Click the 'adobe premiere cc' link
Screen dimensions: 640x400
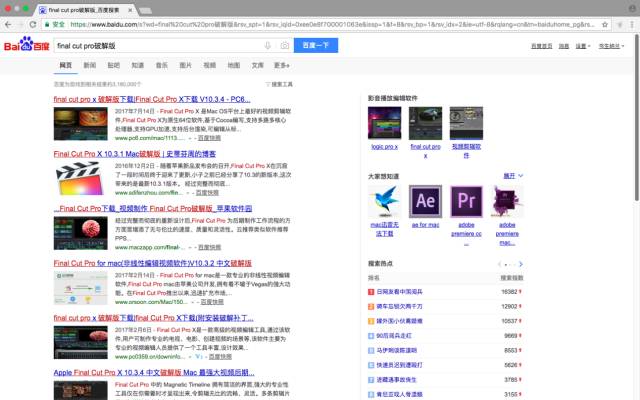[x=466, y=233]
